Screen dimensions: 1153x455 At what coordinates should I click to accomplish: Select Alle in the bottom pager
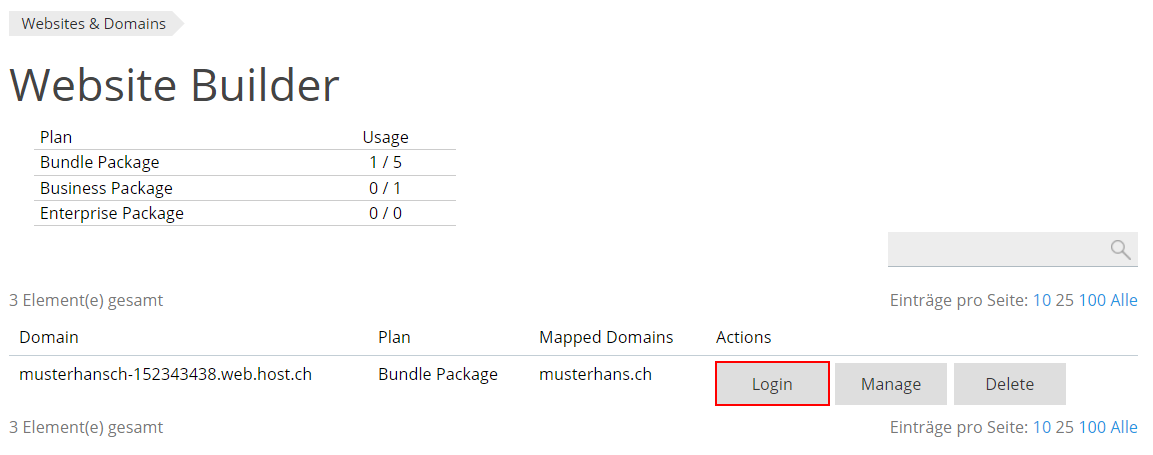(x=1124, y=427)
